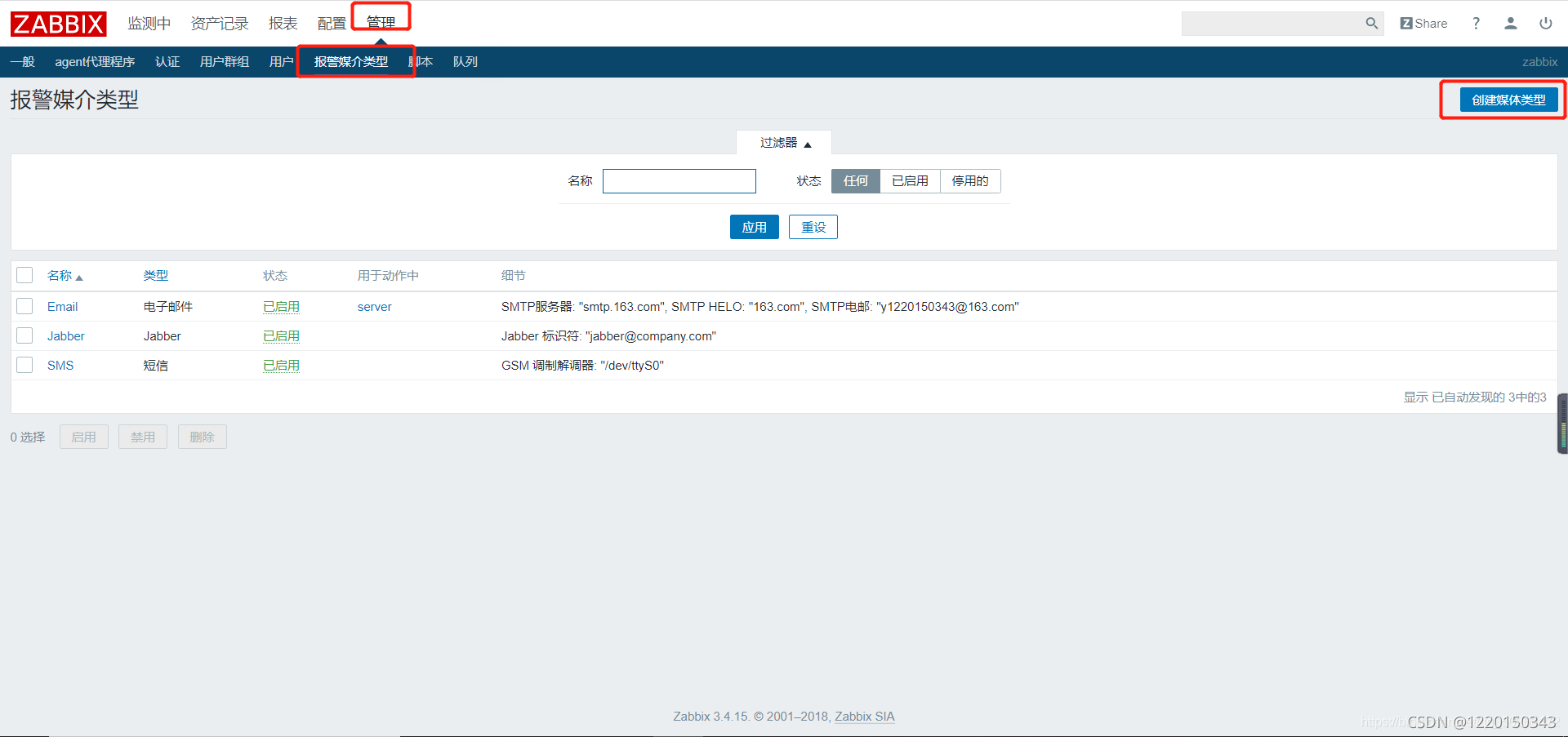The height and width of the screenshot is (737, 1568).
Task: Click the 重设 filter button
Action: point(813,227)
